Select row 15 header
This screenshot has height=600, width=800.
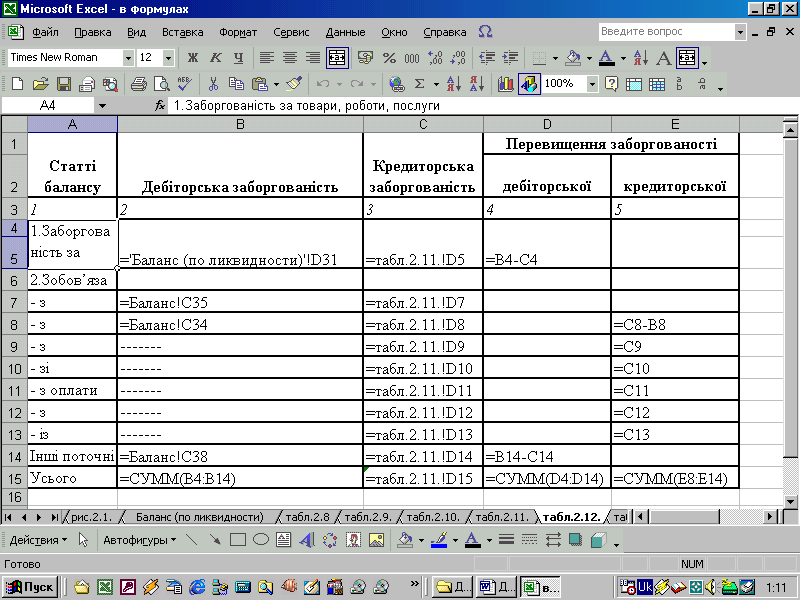tap(14, 478)
